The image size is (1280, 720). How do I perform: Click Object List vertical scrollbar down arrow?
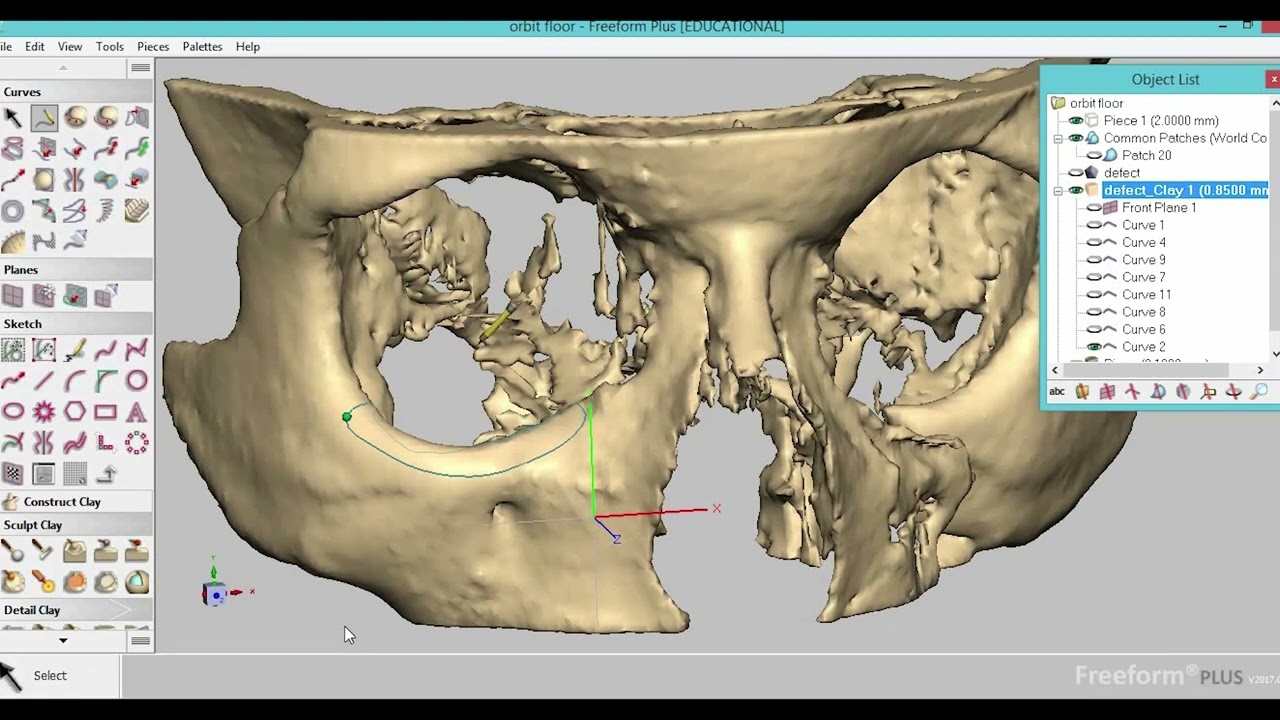click(x=1275, y=354)
